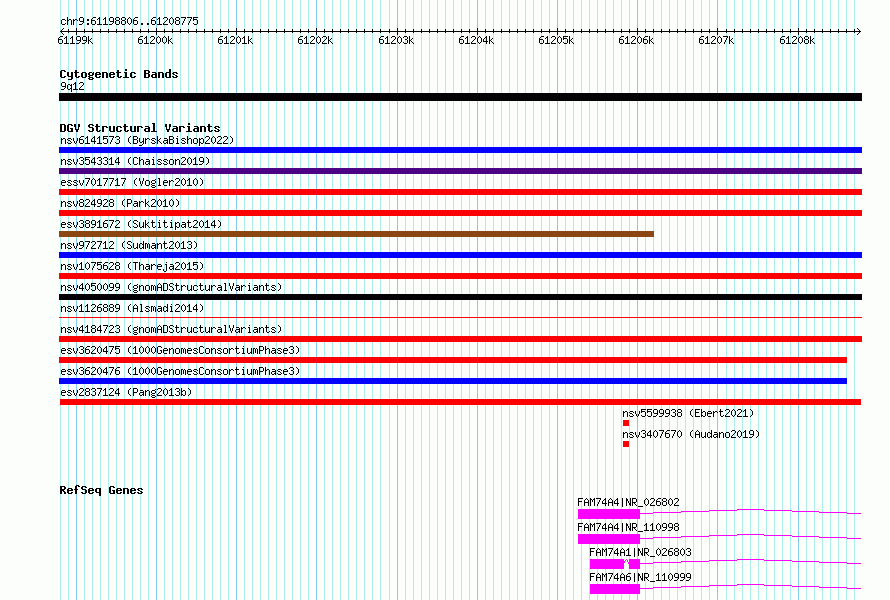This screenshot has width=890, height=600.
Task: Click the 61208k ruler tick label
Action: click(797, 40)
